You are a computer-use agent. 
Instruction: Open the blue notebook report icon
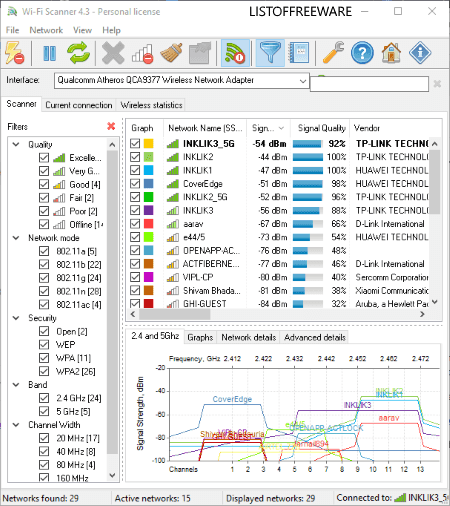300,53
